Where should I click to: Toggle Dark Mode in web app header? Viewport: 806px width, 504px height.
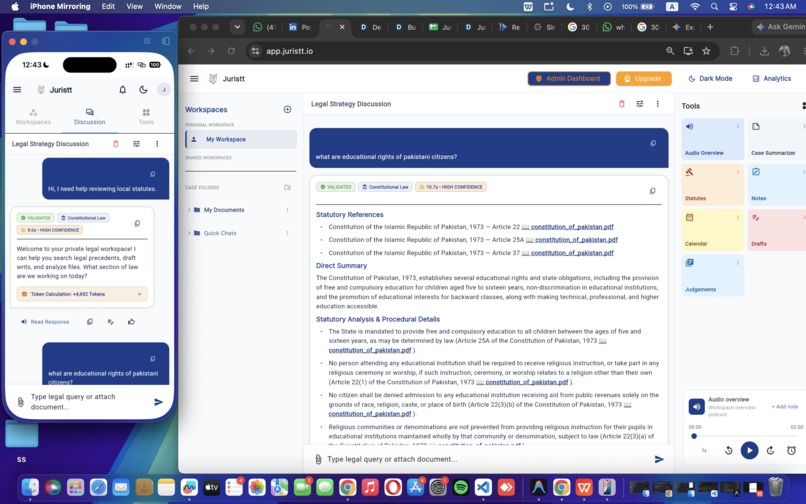click(x=710, y=79)
